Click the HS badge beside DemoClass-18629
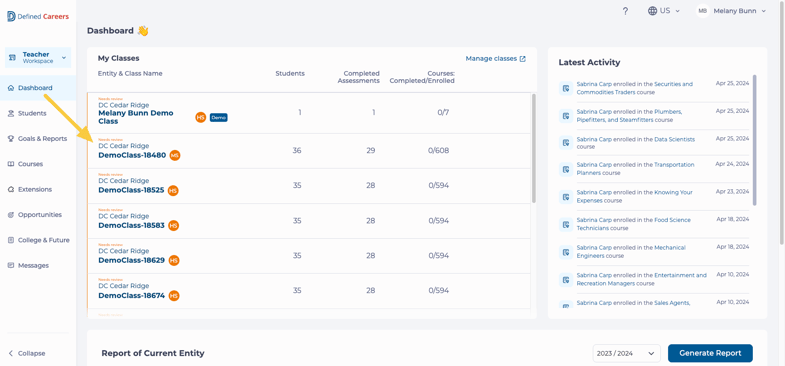The image size is (785, 366). [174, 261]
